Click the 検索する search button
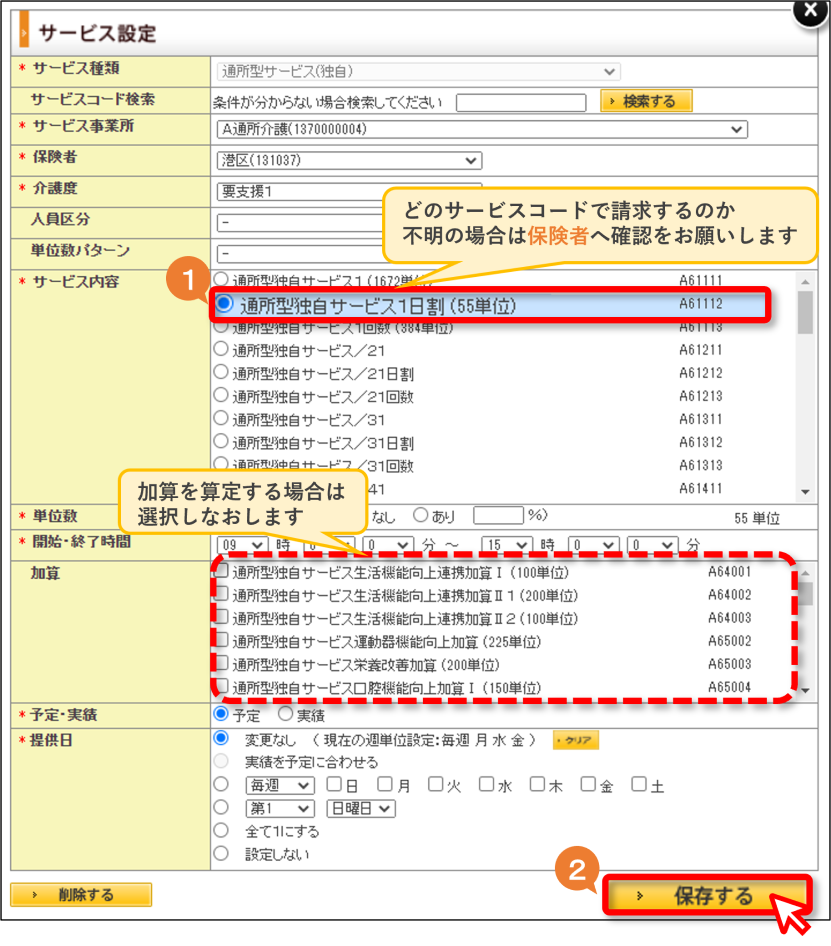The width and height of the screenshot is (831, 946). [646, 101]
